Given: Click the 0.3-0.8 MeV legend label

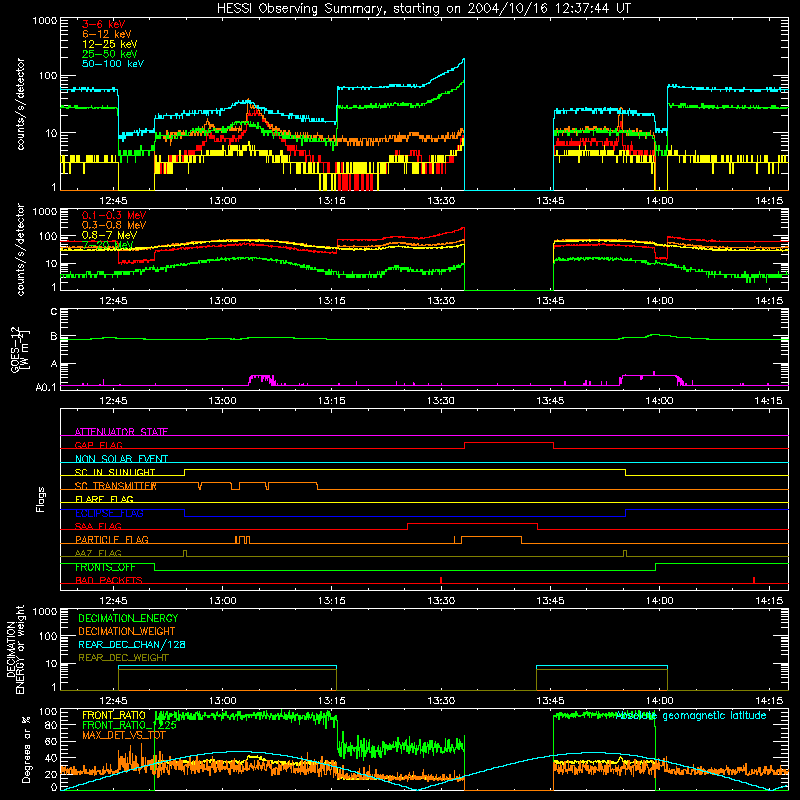Looking at the screenshot, I should coord(114,225).
